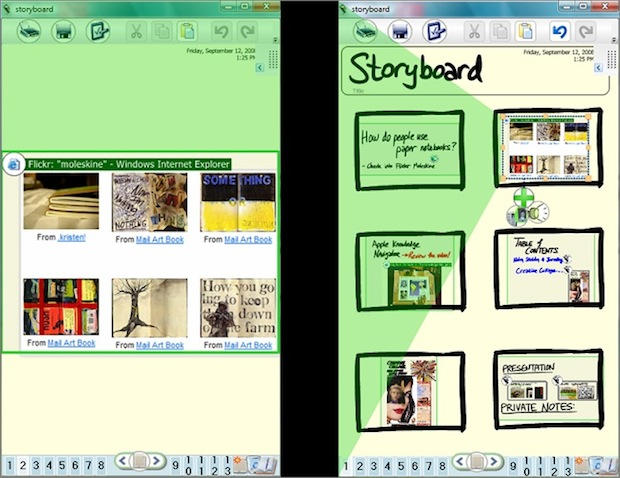The image size is (620, 478).
Task: Open the '_kristen!' link under the notebook photo
Action: (72, 237)
